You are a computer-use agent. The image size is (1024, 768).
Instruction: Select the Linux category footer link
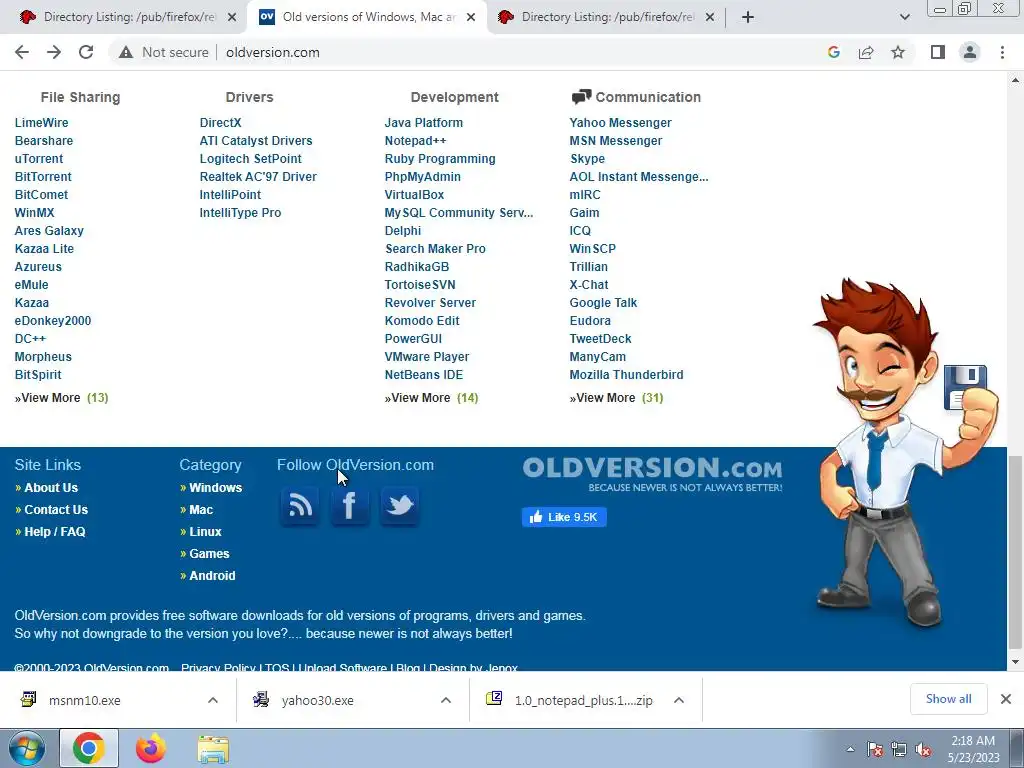tap(205, 532)
